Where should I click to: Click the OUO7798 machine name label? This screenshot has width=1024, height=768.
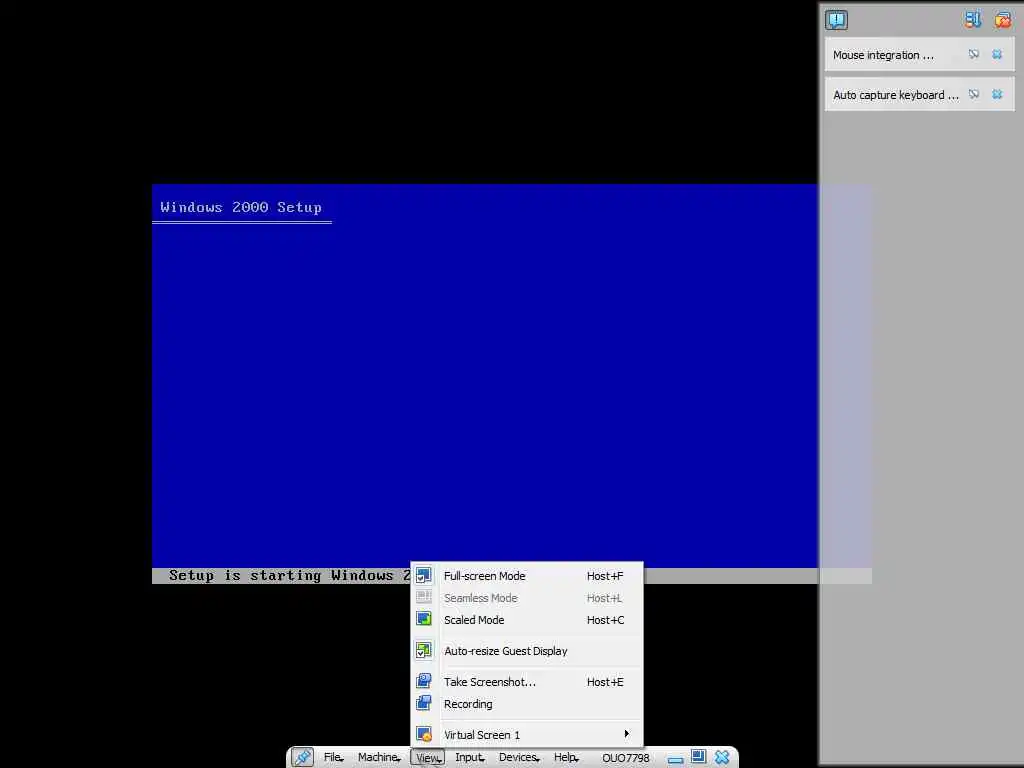626,758
